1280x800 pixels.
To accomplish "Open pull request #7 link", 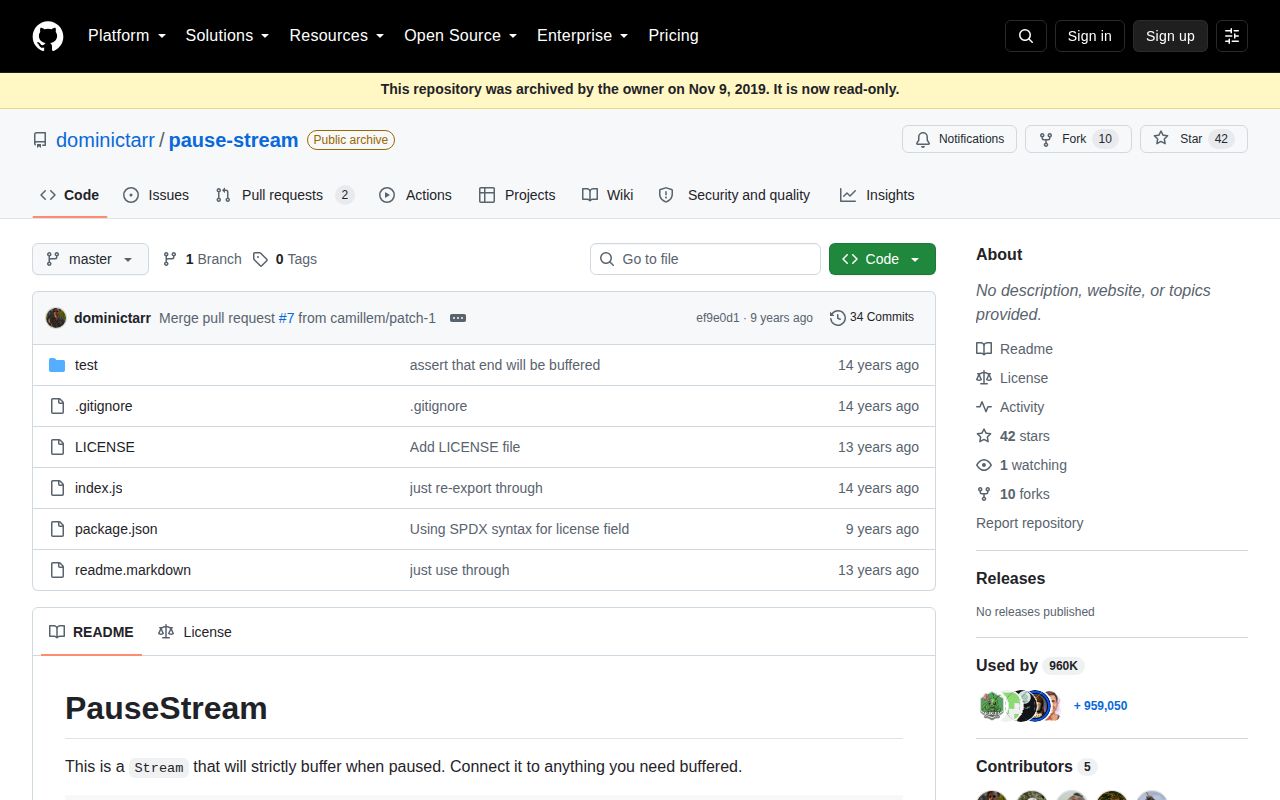I will [x=286, y=318].
